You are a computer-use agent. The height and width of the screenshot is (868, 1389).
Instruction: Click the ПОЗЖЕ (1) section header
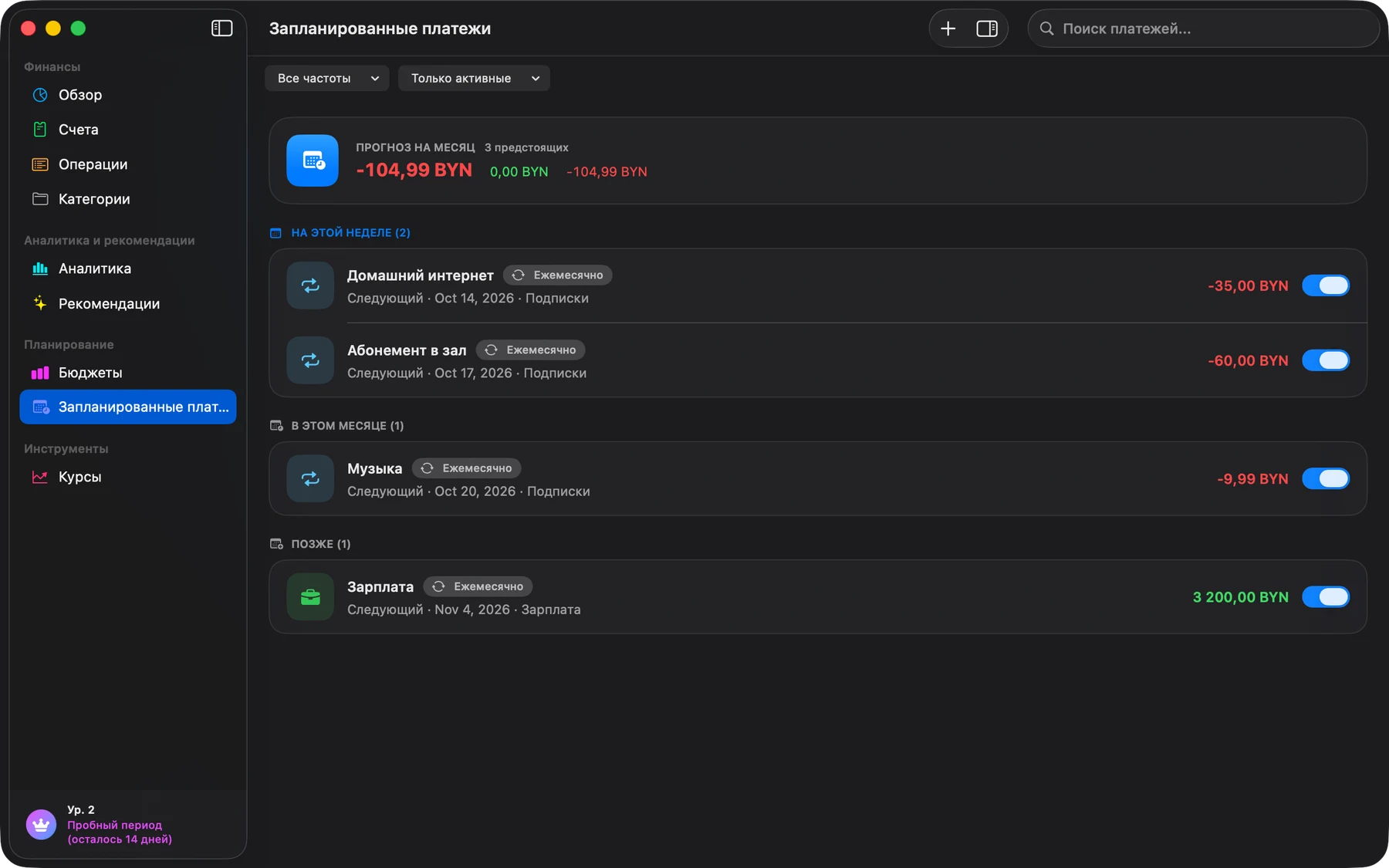321,543
